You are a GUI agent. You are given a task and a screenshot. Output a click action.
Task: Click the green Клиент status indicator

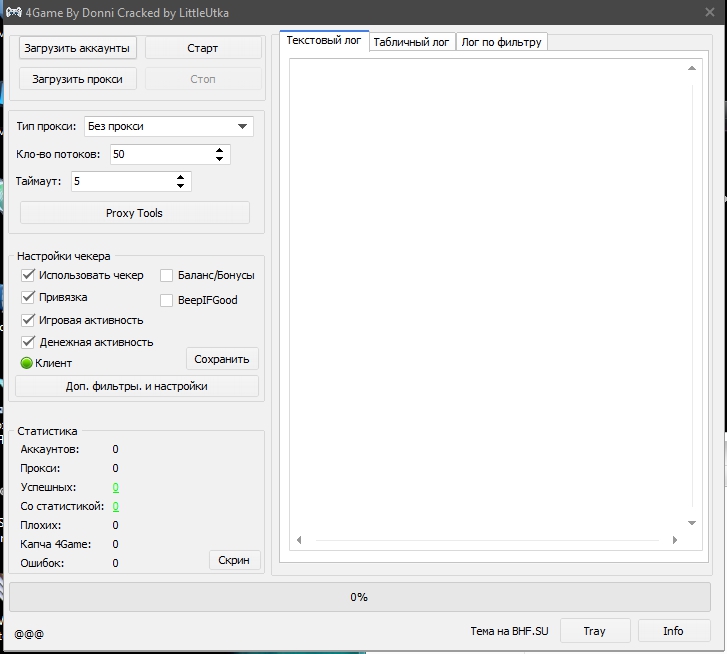(x=26, y=363)
